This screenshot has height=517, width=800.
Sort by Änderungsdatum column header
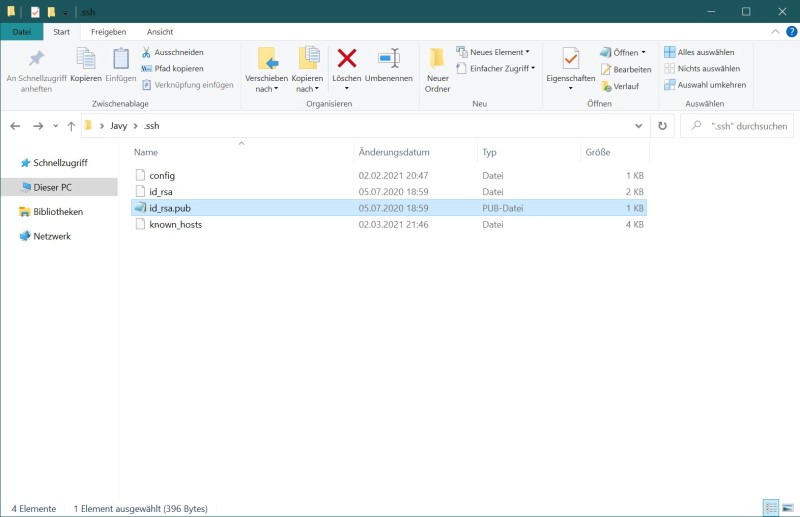tap(394, 152)
